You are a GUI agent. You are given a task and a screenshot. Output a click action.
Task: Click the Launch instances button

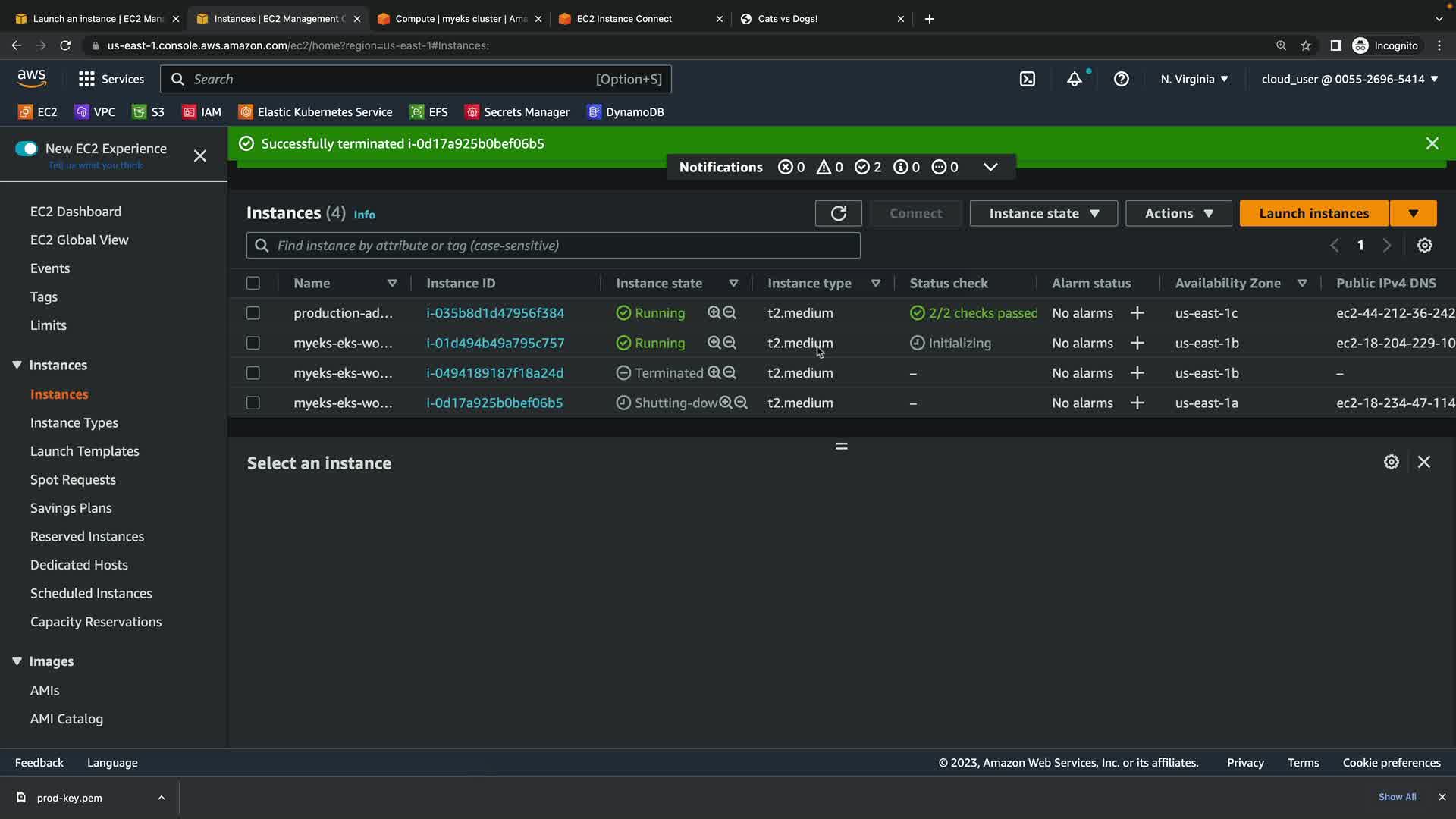coord(1313,214)
